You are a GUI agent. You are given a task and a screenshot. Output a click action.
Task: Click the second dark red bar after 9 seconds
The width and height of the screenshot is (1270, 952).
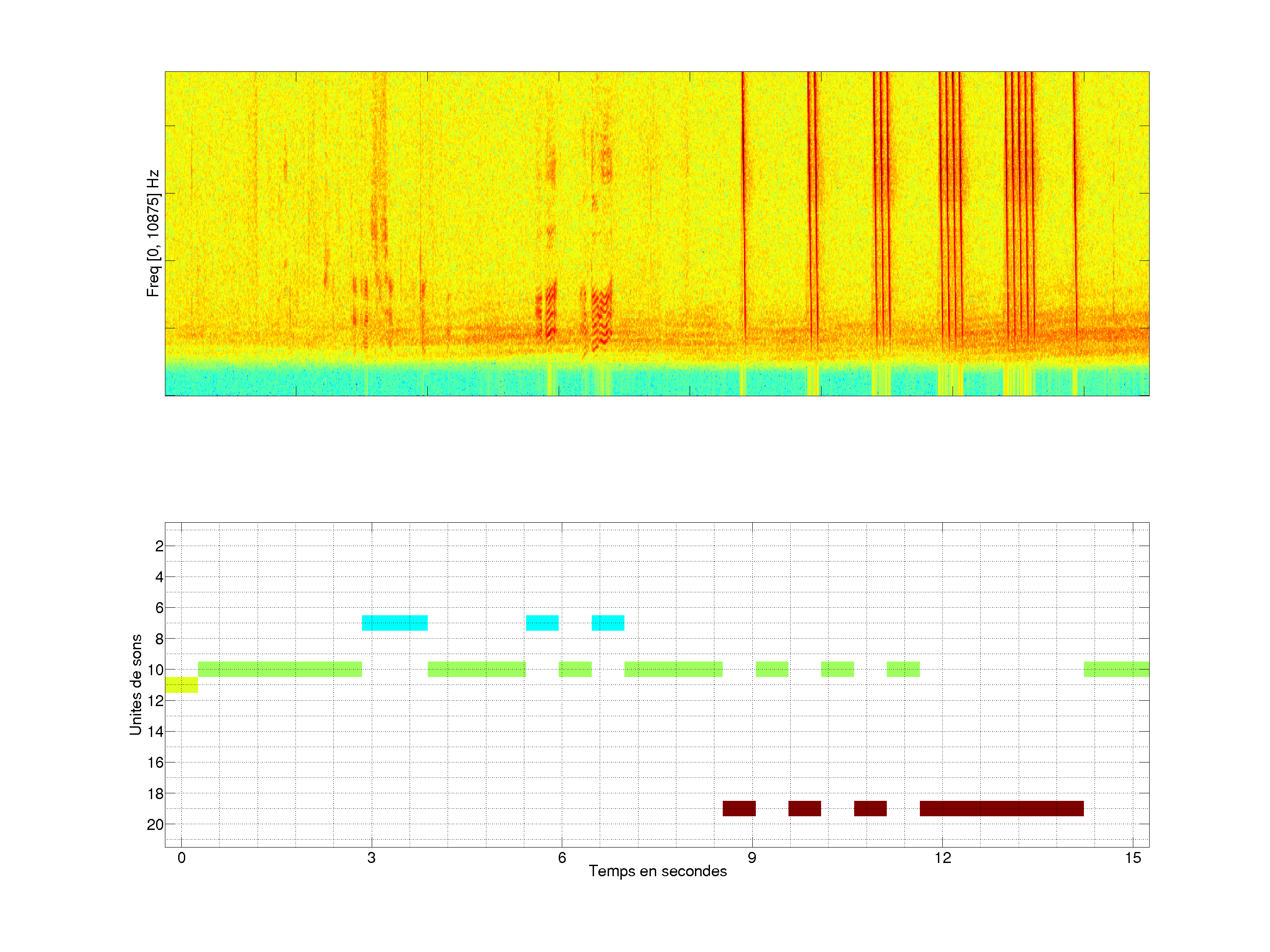point(804,808)
